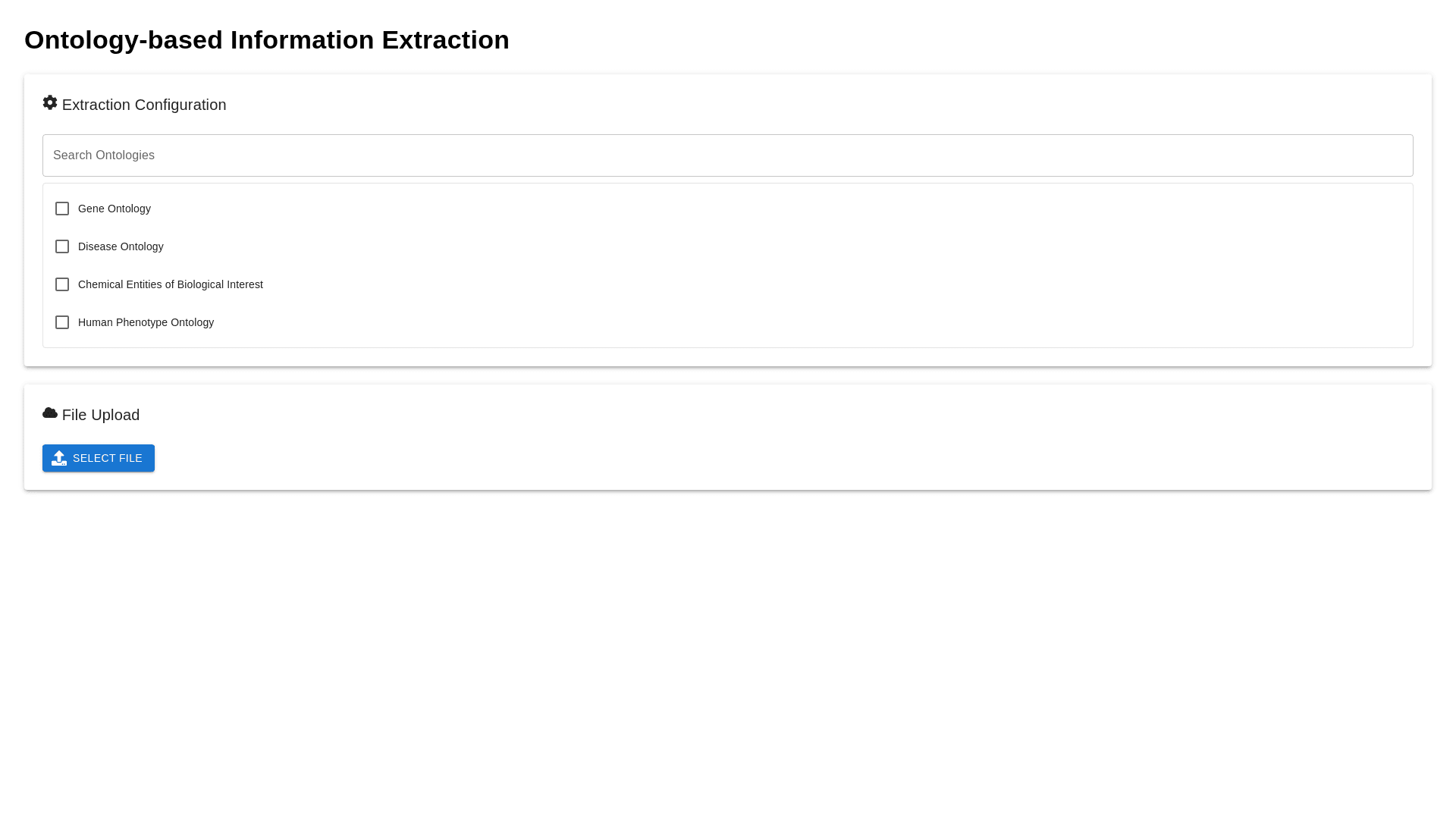Enable the Gene Ontology checkbox

click(x=62, y=209)
